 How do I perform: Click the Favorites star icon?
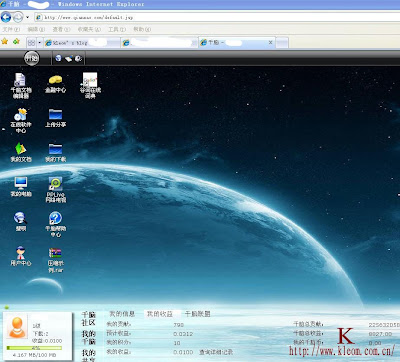click(x=5, y=42)
